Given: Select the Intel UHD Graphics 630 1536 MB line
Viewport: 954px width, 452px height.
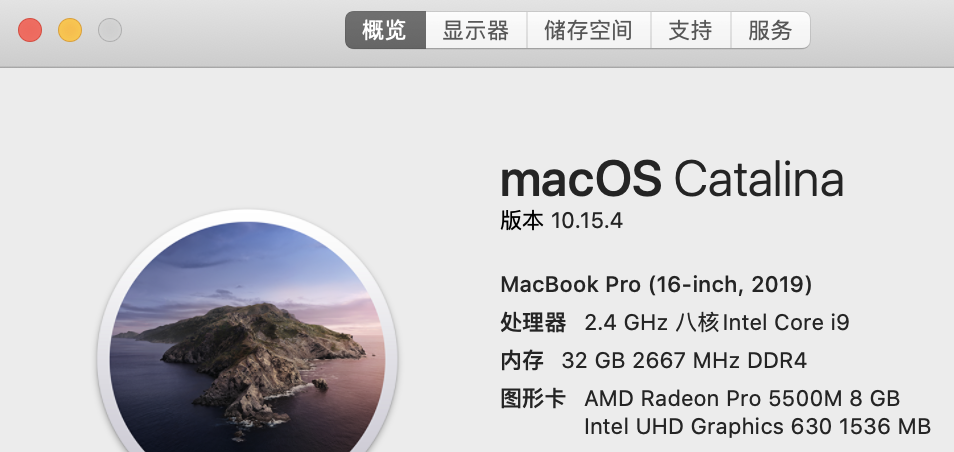Looking at the screenshot, I should (757, 427).
